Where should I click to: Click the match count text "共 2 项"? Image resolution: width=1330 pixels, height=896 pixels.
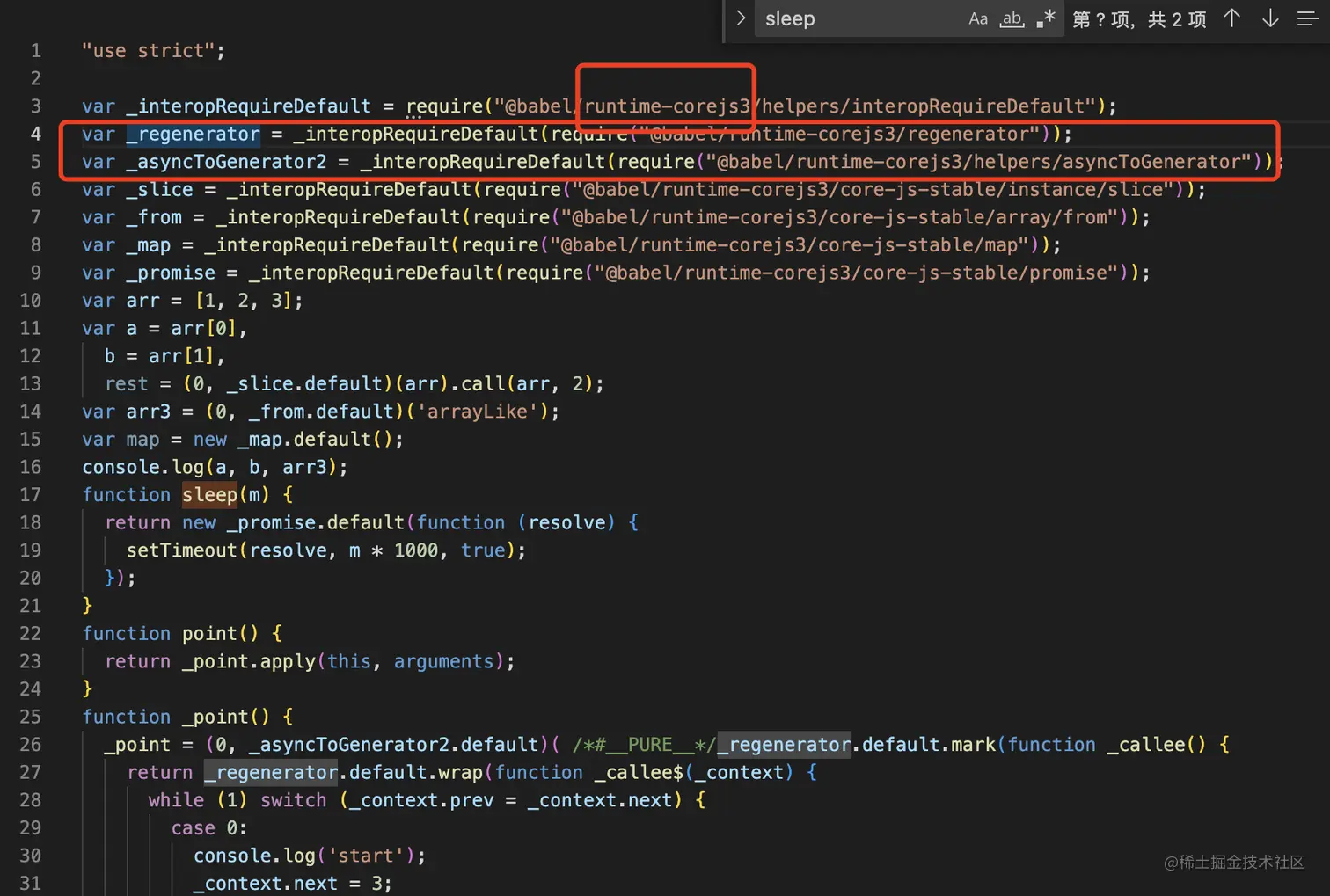[1177, 19]
